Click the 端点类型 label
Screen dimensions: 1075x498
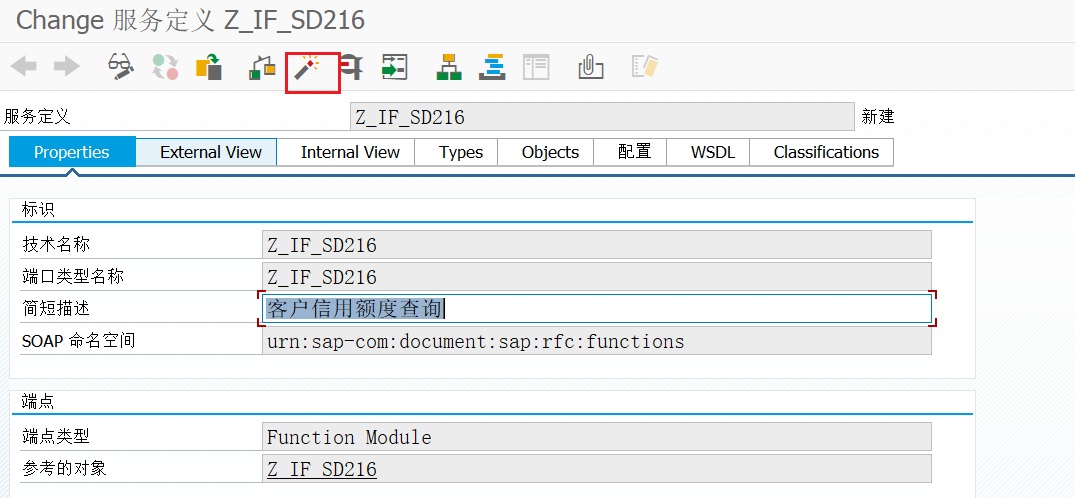[56, 437]
